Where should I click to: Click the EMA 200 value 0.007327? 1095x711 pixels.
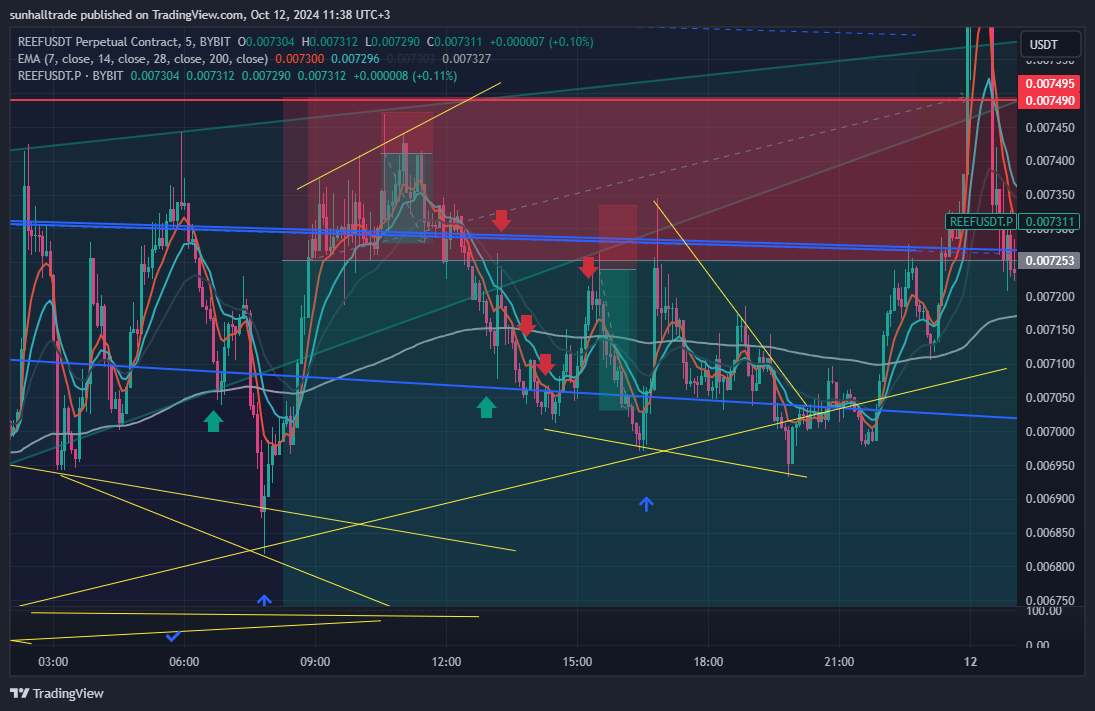pyautogui.click(x=466, y=59)
